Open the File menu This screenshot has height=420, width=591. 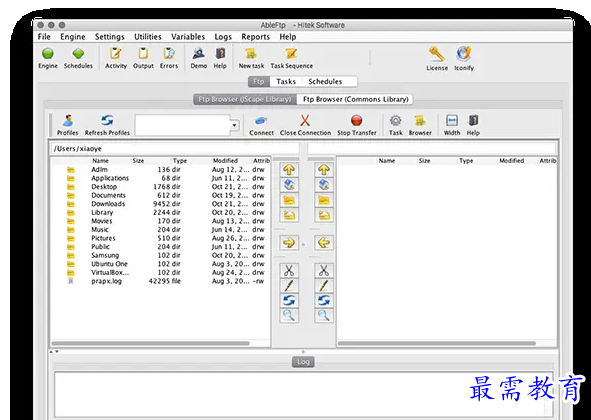click(44, 37)
